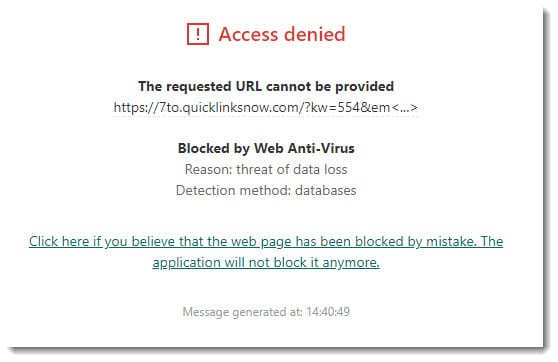Click the "threat of data loss" phrase

[x=292, y=169]
